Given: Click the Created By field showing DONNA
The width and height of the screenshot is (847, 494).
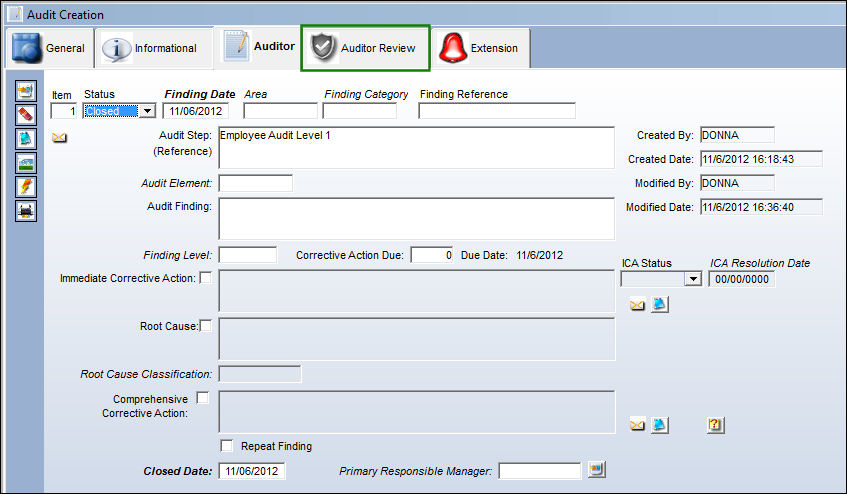Looking at the screenshot, I should [x=737, y=135].
